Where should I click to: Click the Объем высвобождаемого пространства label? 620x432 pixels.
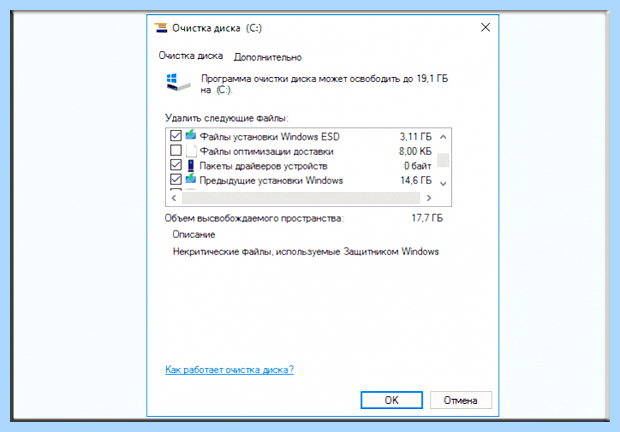click(254, 218)
